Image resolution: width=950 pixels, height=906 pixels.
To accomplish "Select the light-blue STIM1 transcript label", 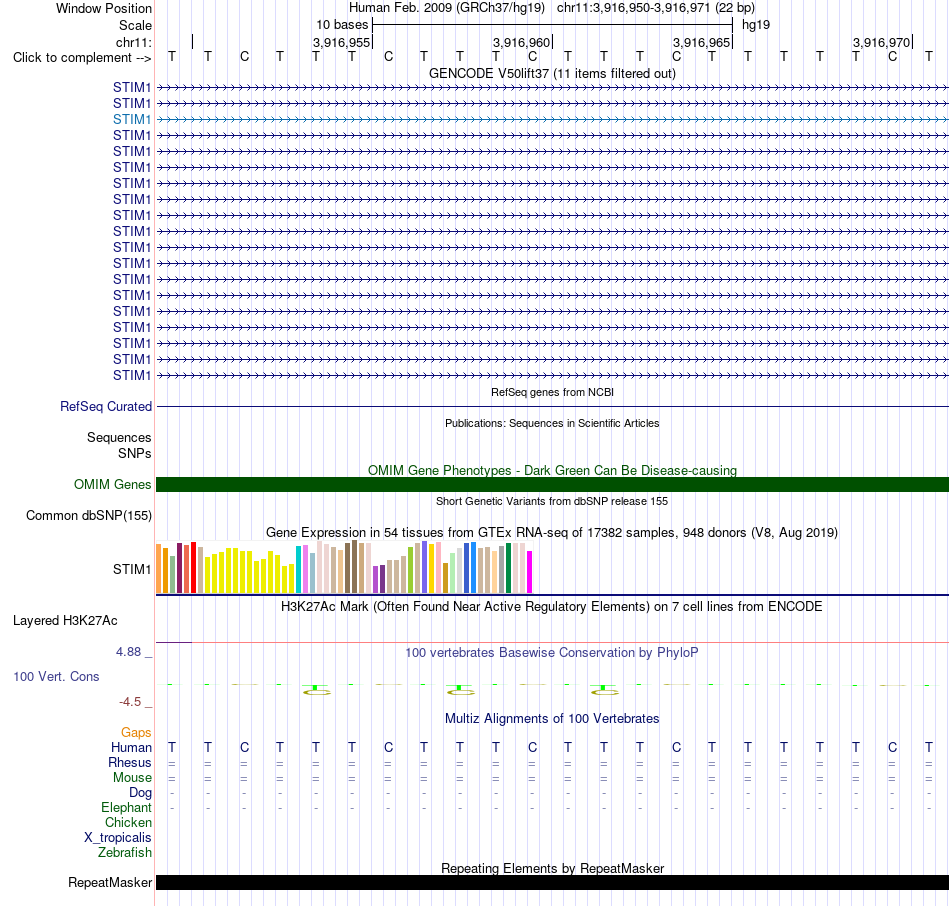I will pyautogui.click(x=131, y=119).
